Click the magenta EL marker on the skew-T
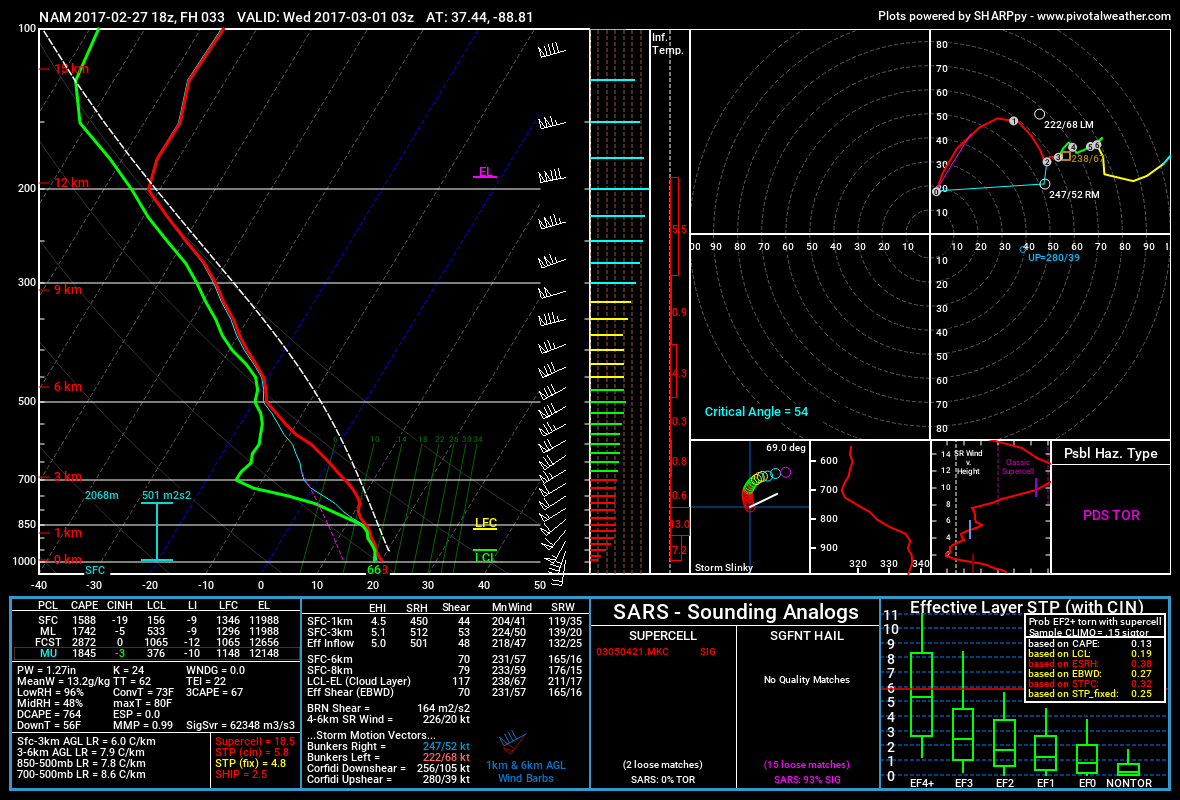Screen dimensions: 1180x800 tap(485, 173)
